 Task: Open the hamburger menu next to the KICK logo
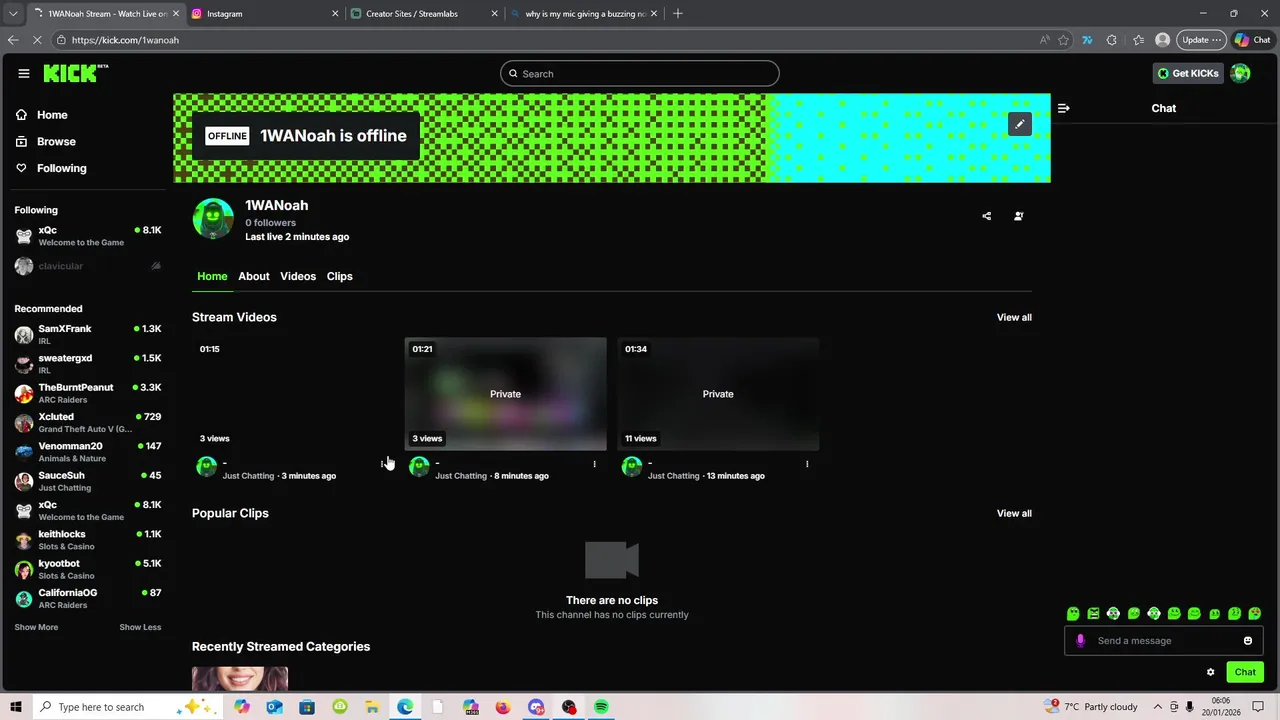click(x=24, y=73)
